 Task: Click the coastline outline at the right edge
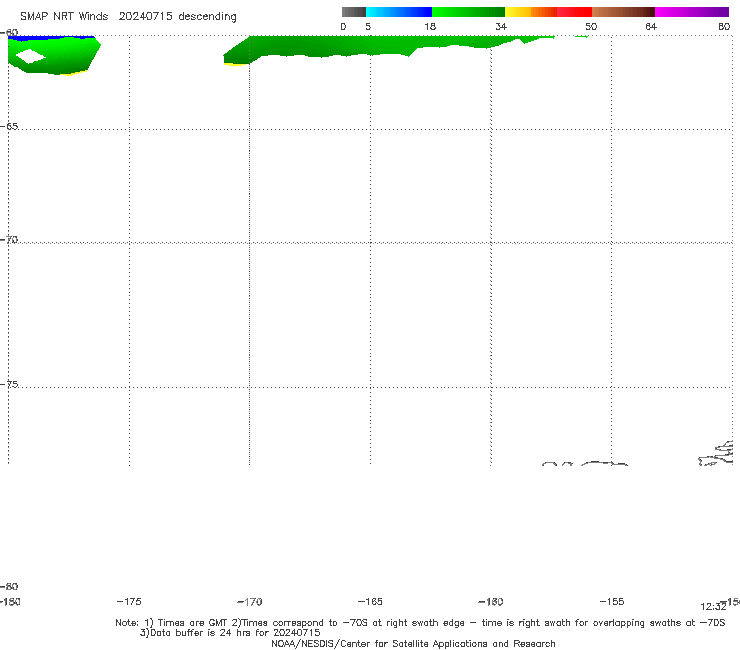[716, 454]
